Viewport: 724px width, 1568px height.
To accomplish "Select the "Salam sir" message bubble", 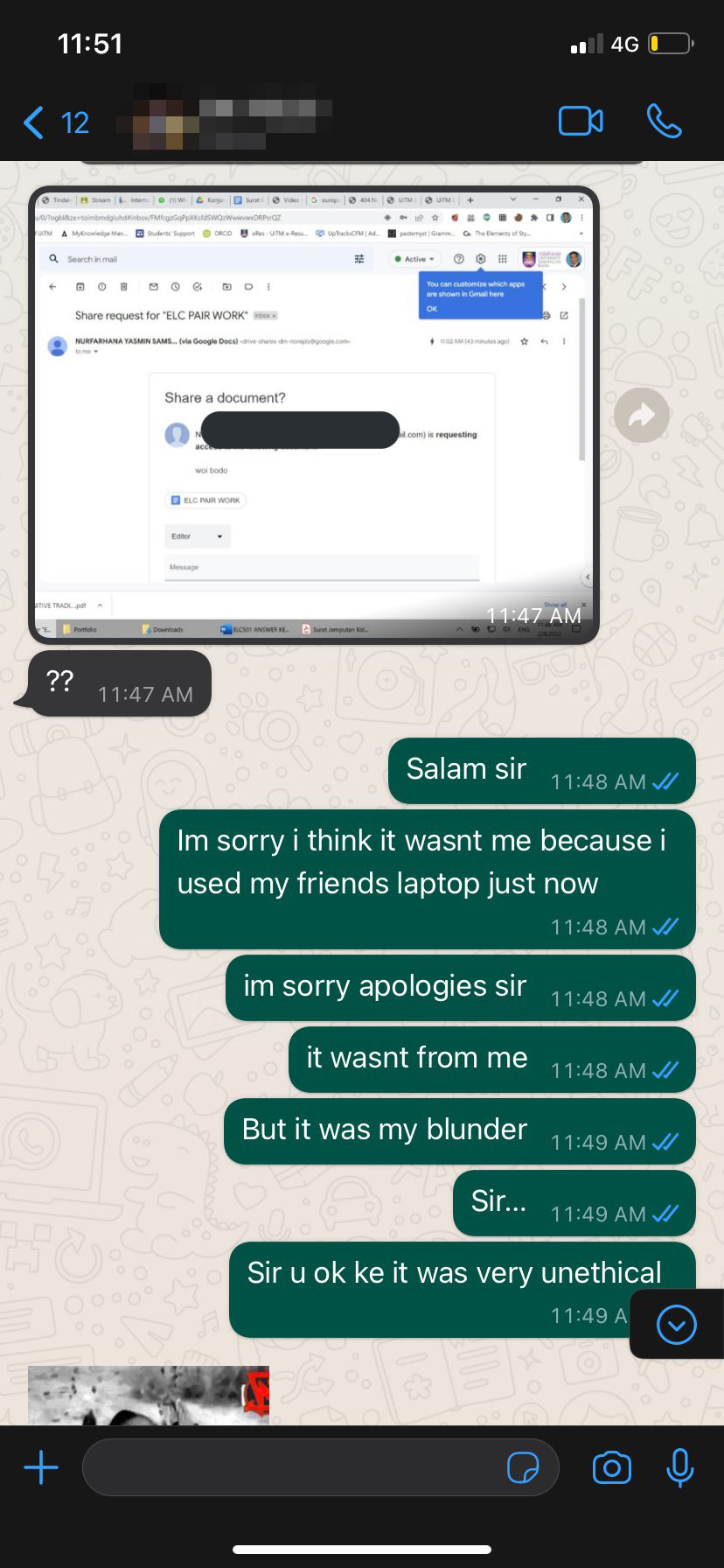I will pyautogui.click(x=542, y=771).
